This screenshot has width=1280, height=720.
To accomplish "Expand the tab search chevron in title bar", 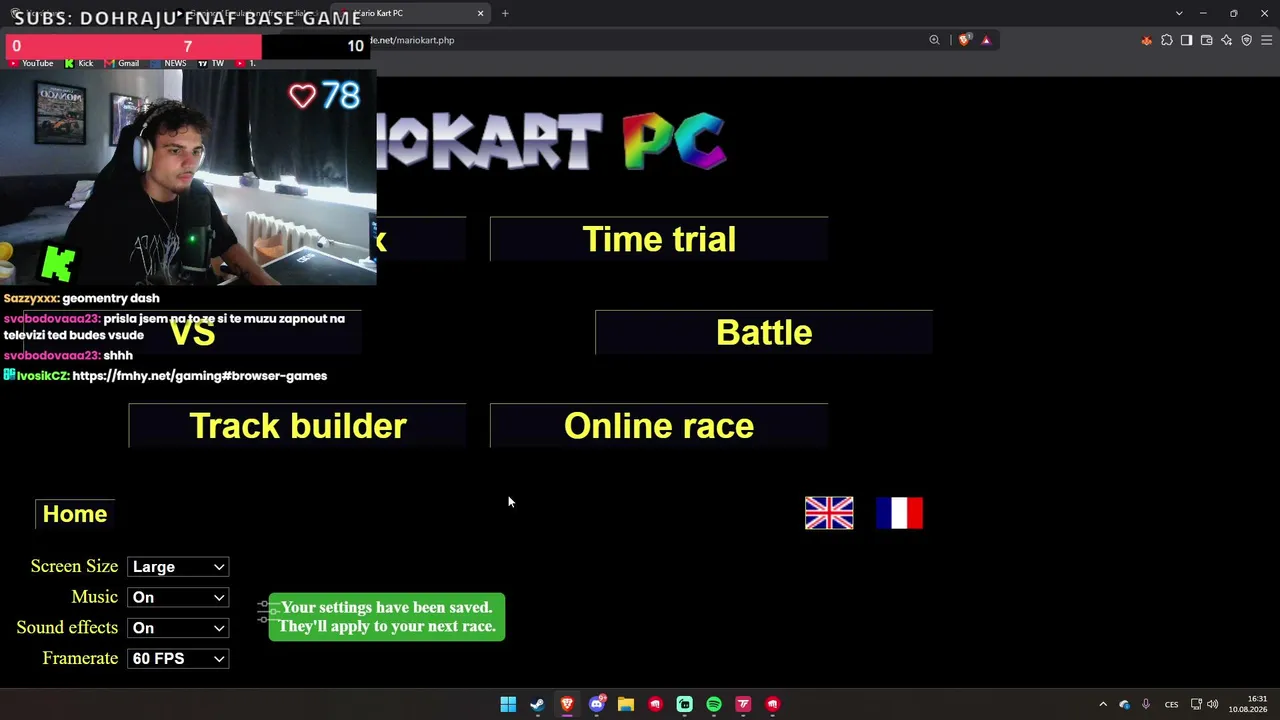I will point(1179,13).
